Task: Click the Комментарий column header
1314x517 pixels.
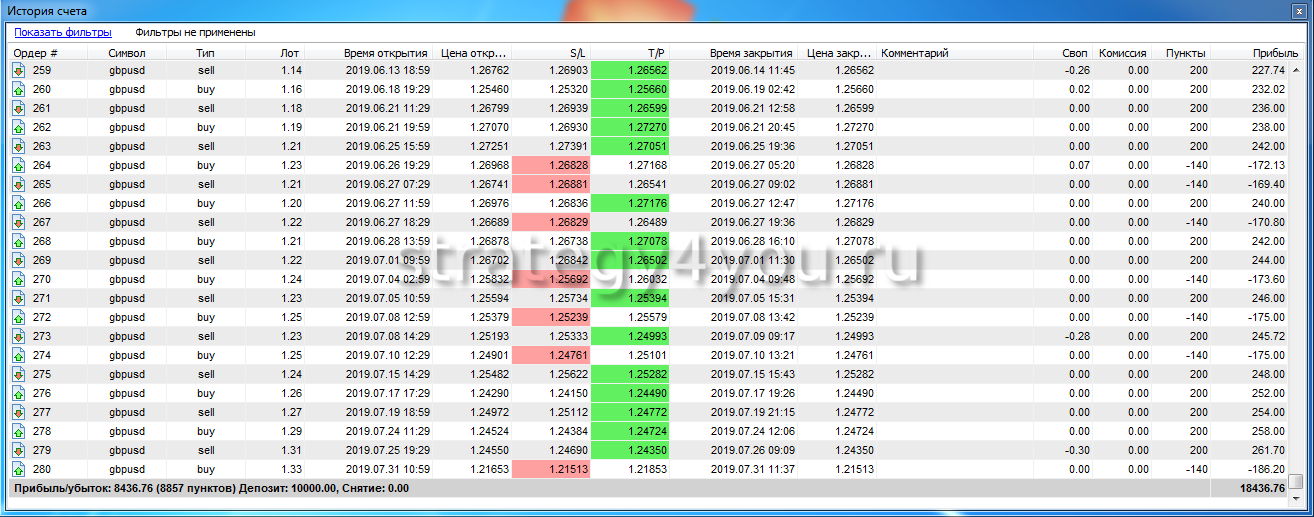Action: [914, 53]
